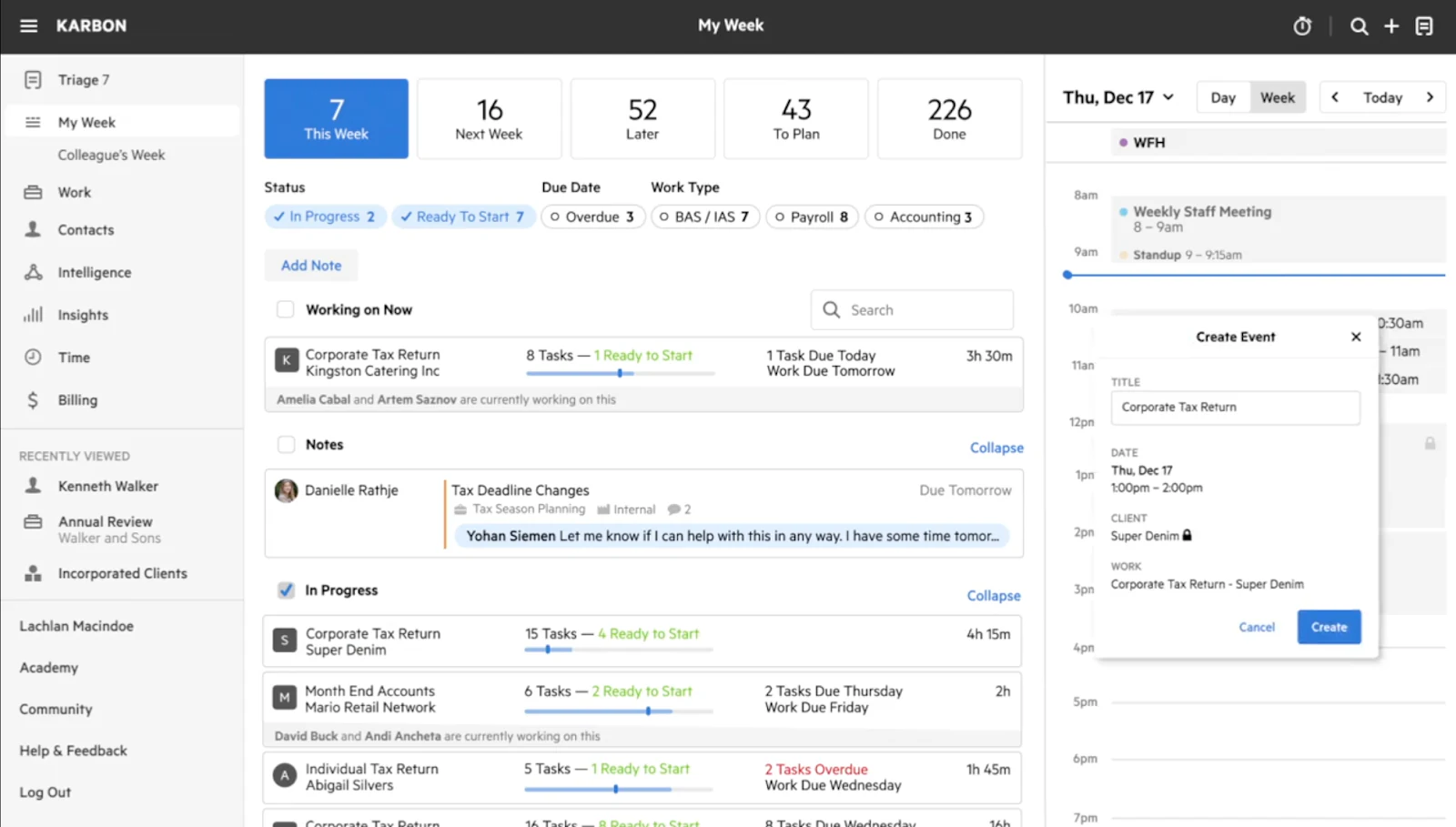The width and height of the screenshot is (1456, 827).
Task: Select the Done tab
Action: click(x=949, y=118)
